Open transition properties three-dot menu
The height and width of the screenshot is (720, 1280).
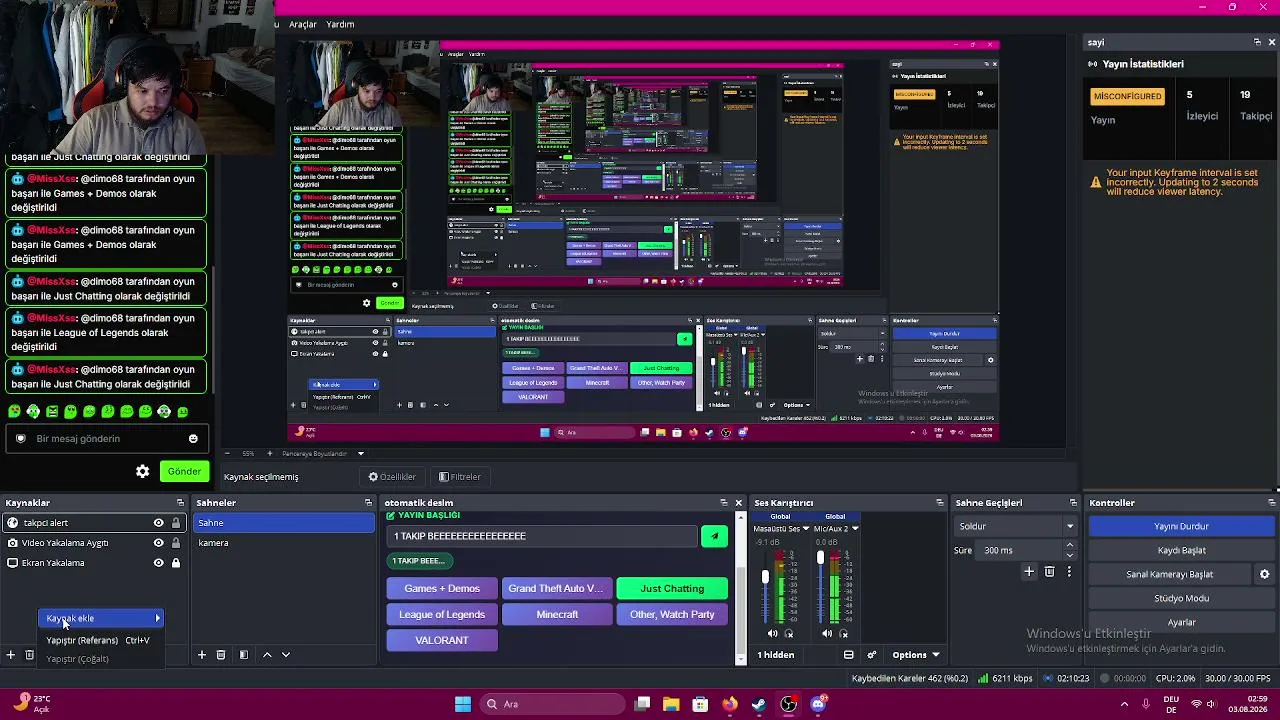click(1069, 572)
